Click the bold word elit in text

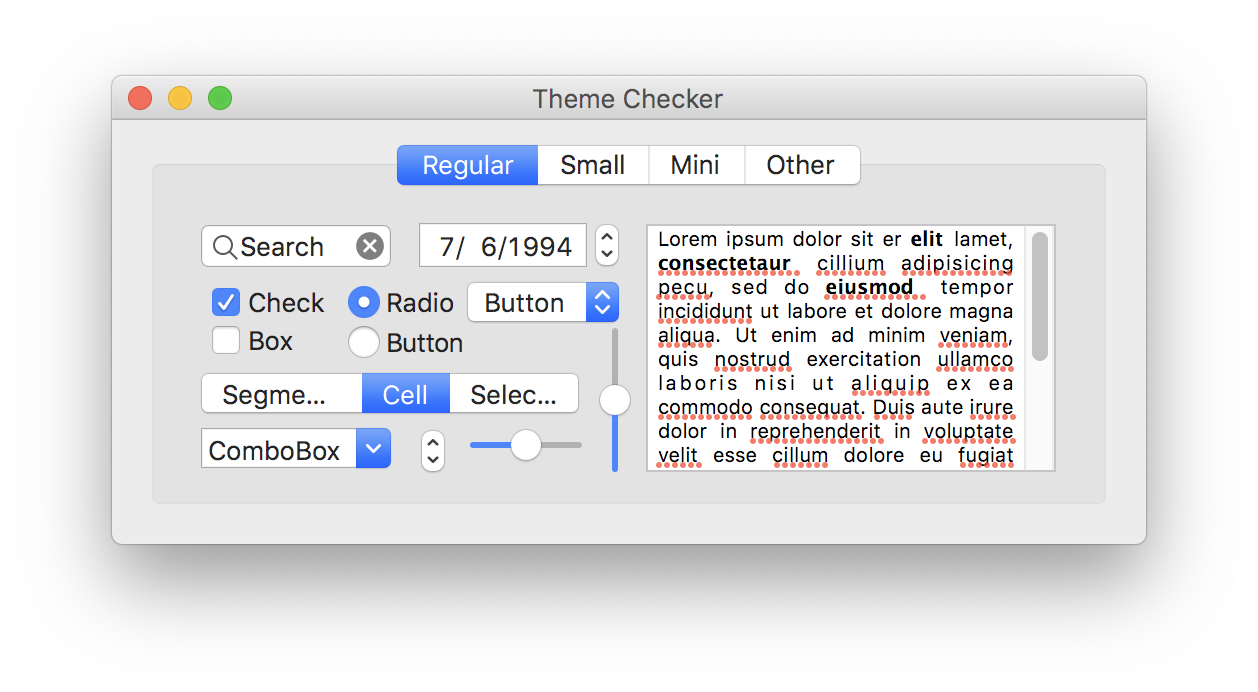927,239
